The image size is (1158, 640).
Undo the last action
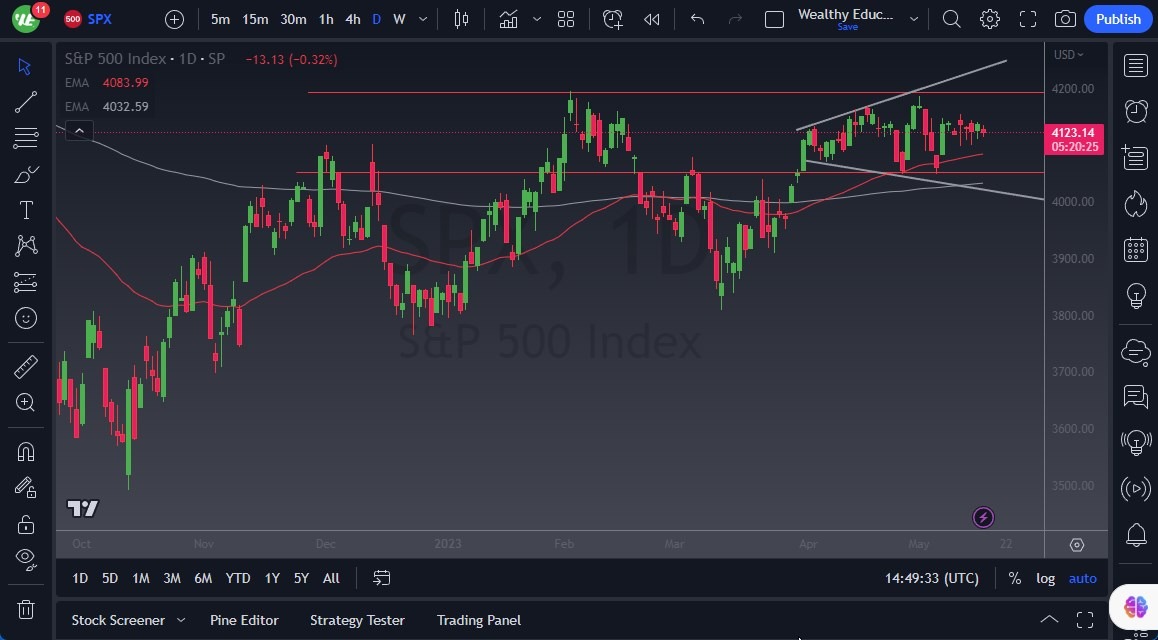click(x=697, y=19)
